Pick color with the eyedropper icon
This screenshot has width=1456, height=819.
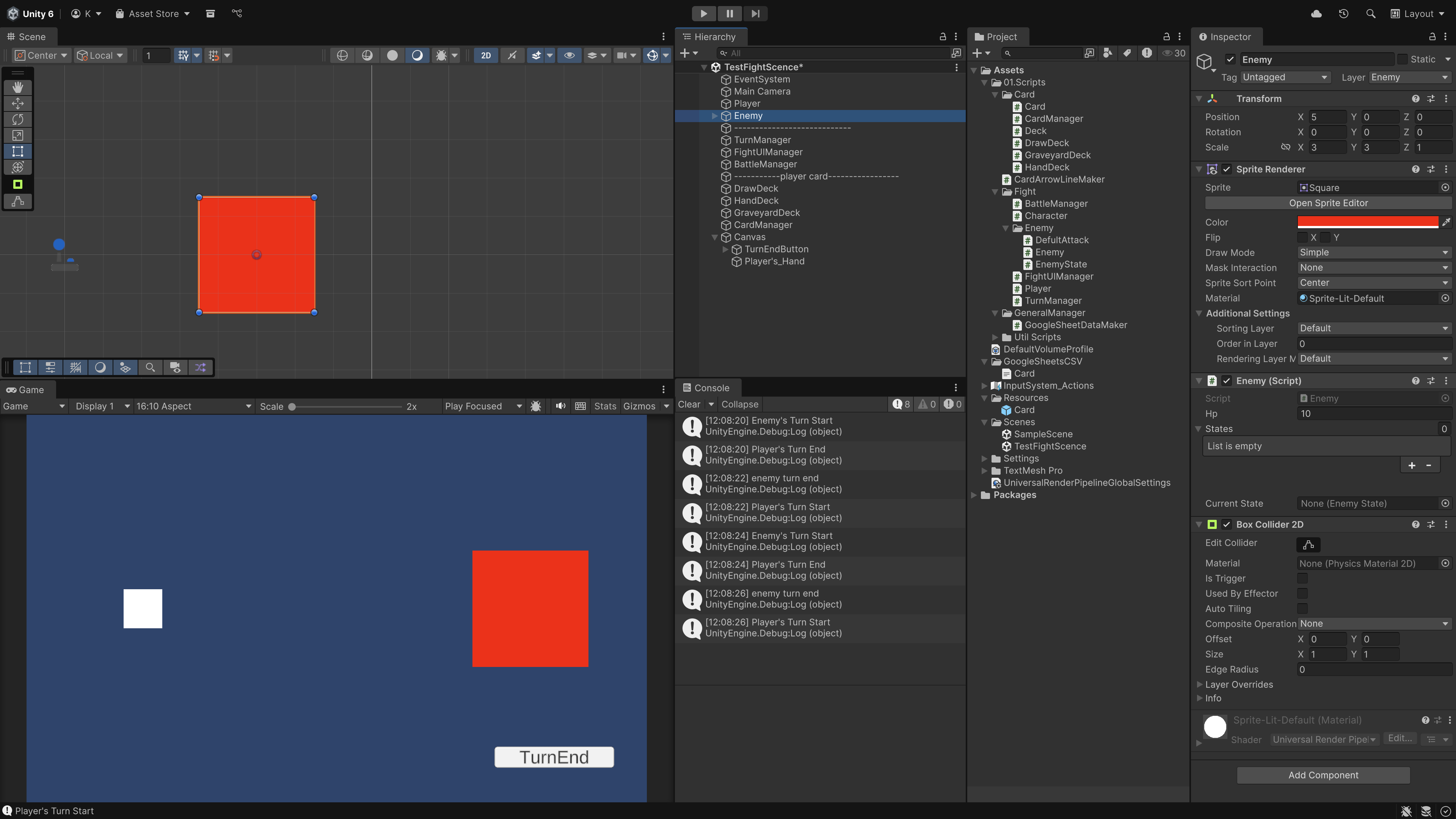(x=1446, y=222)
